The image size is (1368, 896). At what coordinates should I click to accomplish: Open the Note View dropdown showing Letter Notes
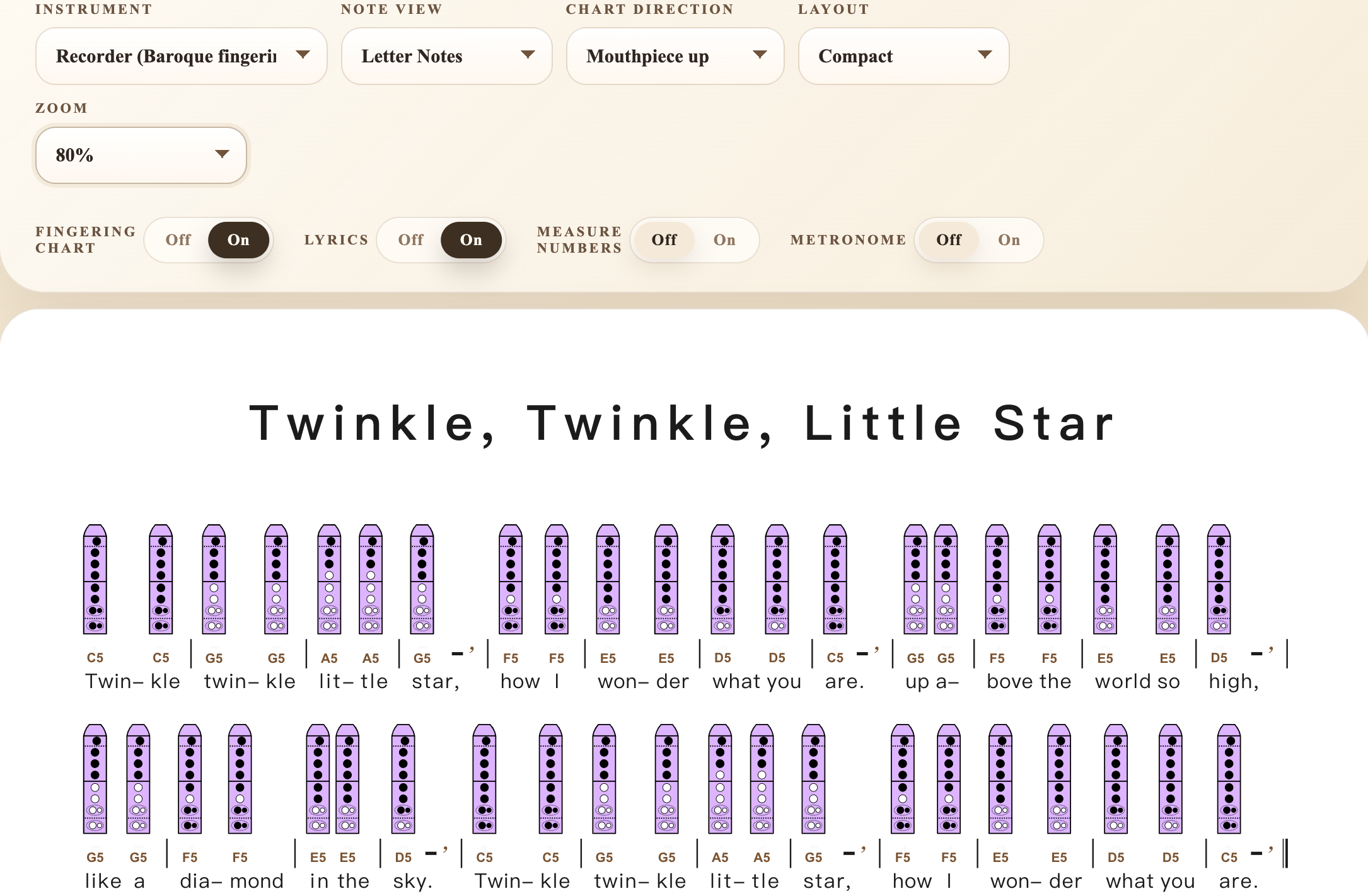(x=446, y=56)
